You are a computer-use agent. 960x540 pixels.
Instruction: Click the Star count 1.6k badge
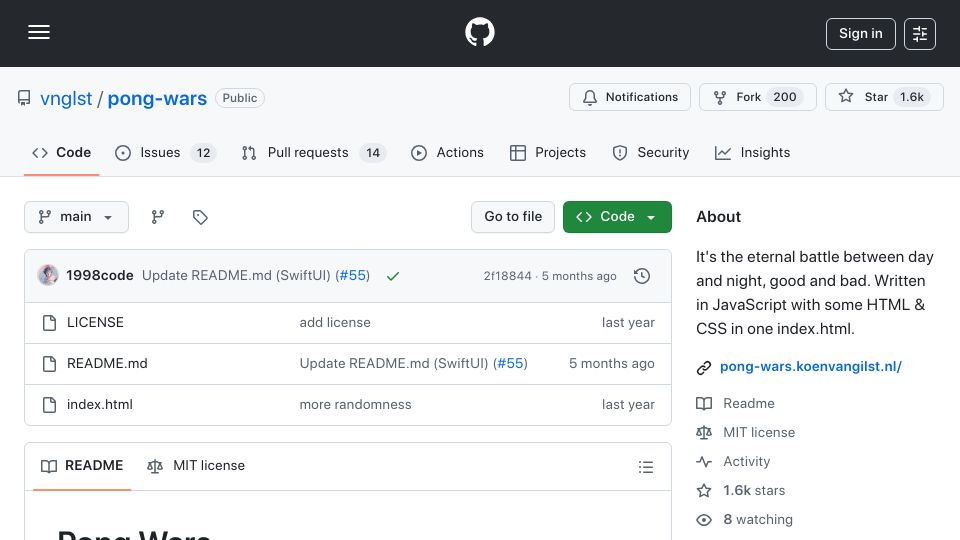(x=912, y=97)
